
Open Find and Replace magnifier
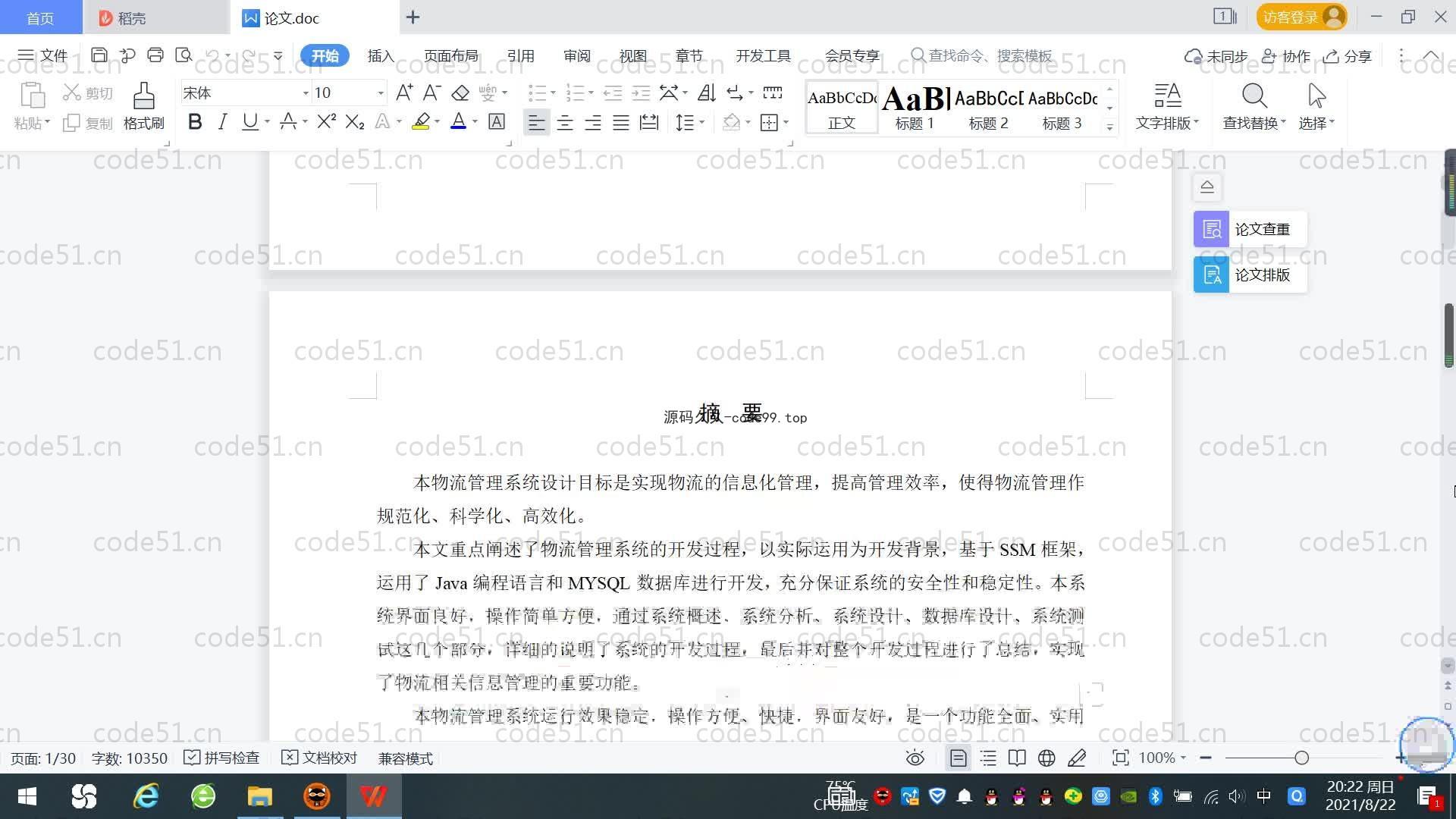[x=1254, y=106]
